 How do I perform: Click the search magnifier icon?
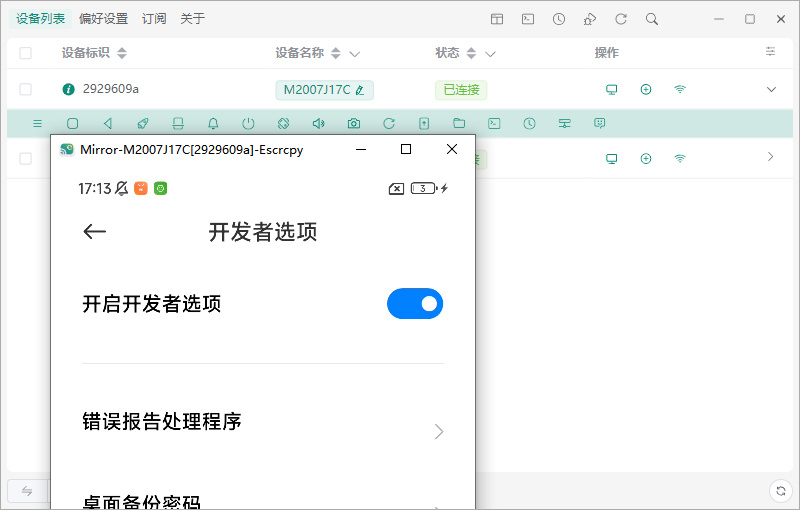pos(652,19)
